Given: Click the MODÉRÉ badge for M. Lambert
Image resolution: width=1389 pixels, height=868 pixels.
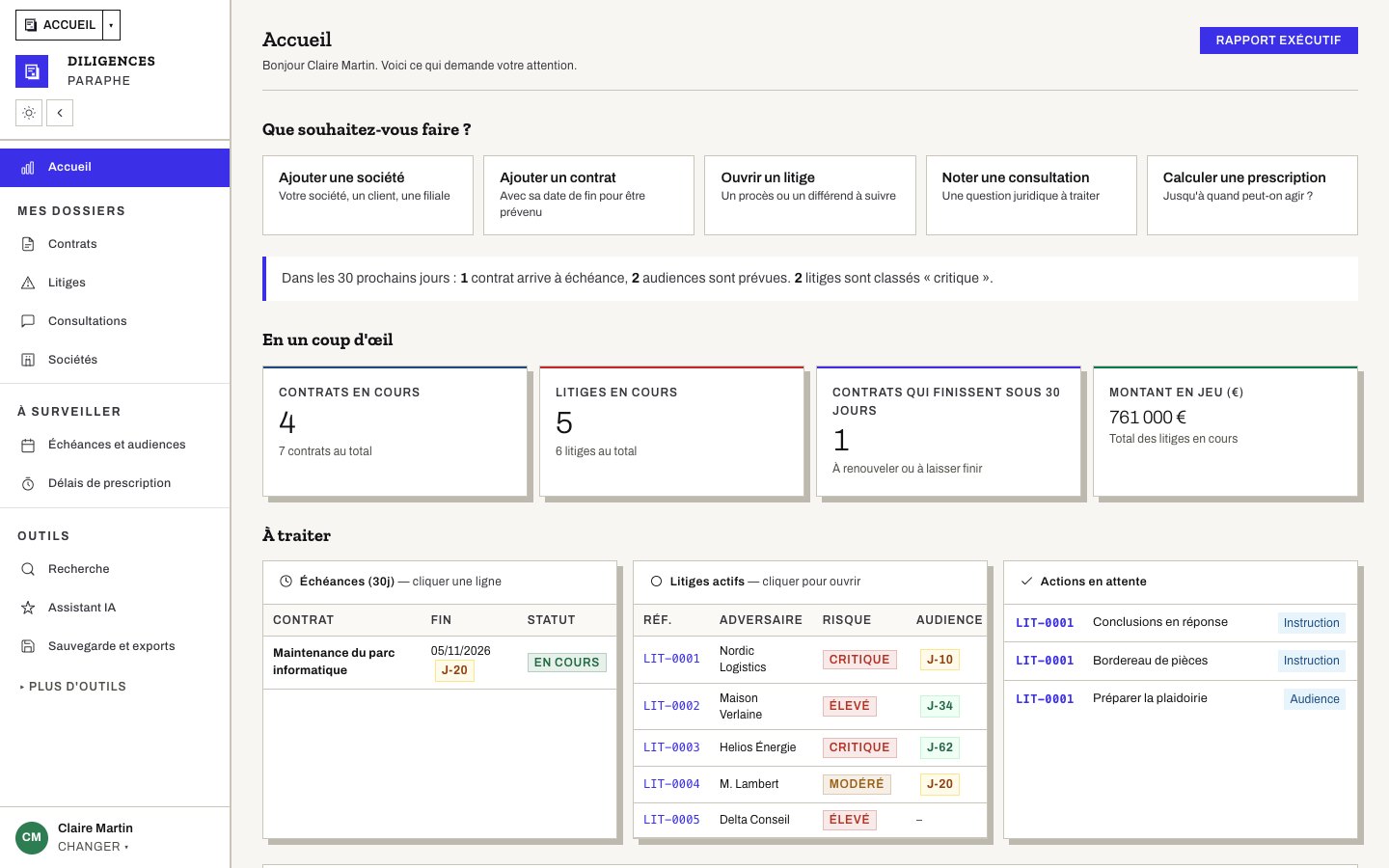Looking at the screenshot, I should point(857,784).
